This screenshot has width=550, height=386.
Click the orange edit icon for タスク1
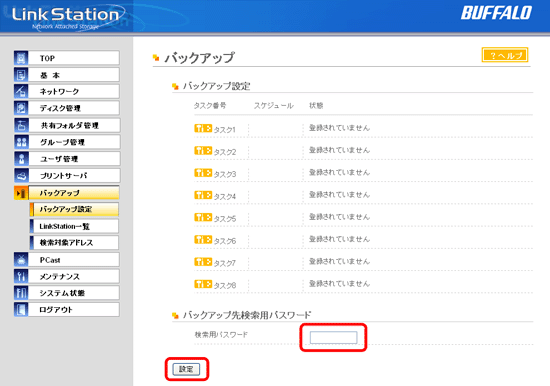(x=203, y=128)
